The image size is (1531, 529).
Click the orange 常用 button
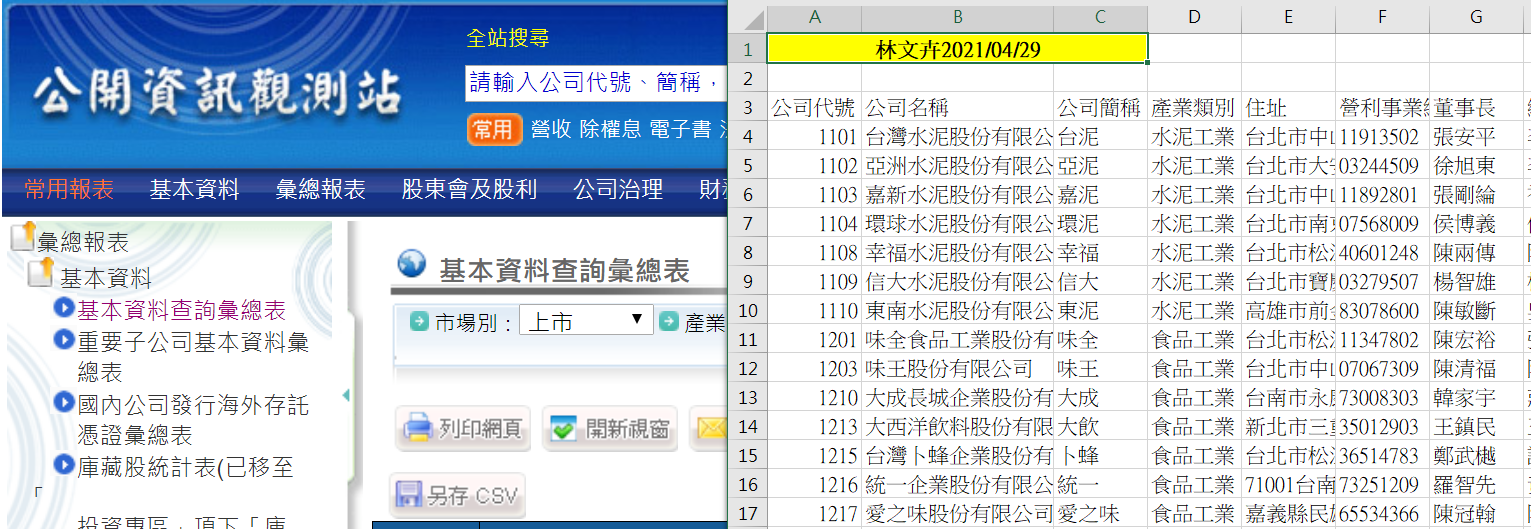click(x=494, y=129)
